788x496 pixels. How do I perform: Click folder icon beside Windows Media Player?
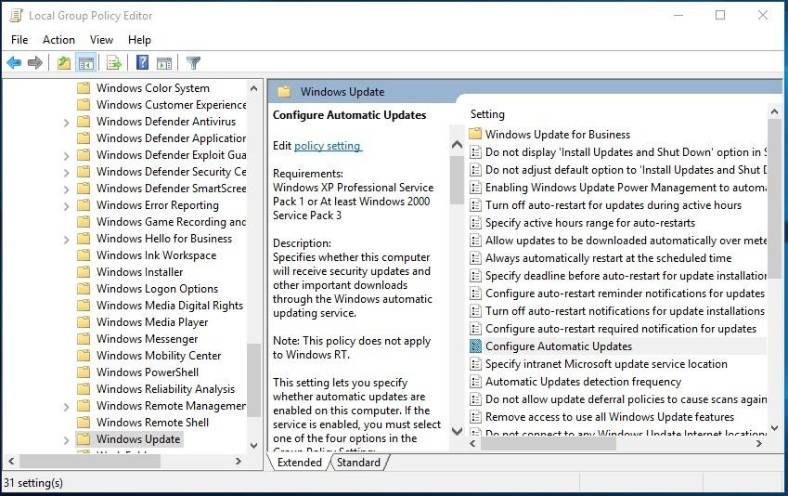(83, 322)
